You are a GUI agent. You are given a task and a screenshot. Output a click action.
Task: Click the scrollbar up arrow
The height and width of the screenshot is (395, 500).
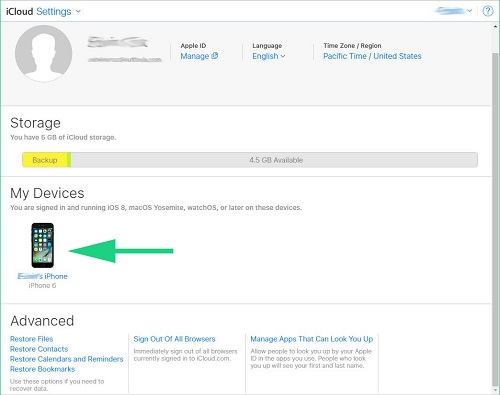496,26
